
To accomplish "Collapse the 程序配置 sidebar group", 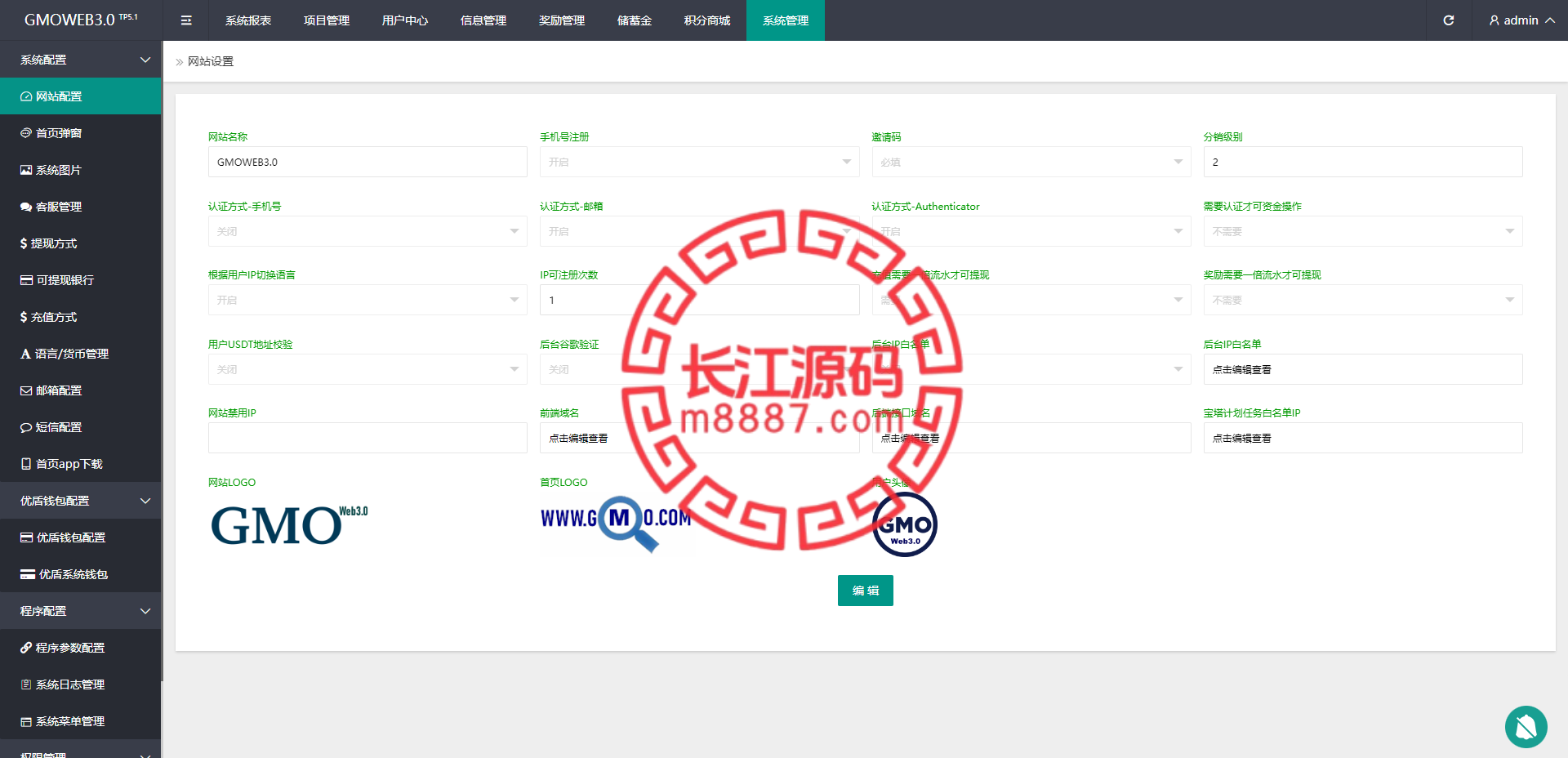I will pos(81,611).
